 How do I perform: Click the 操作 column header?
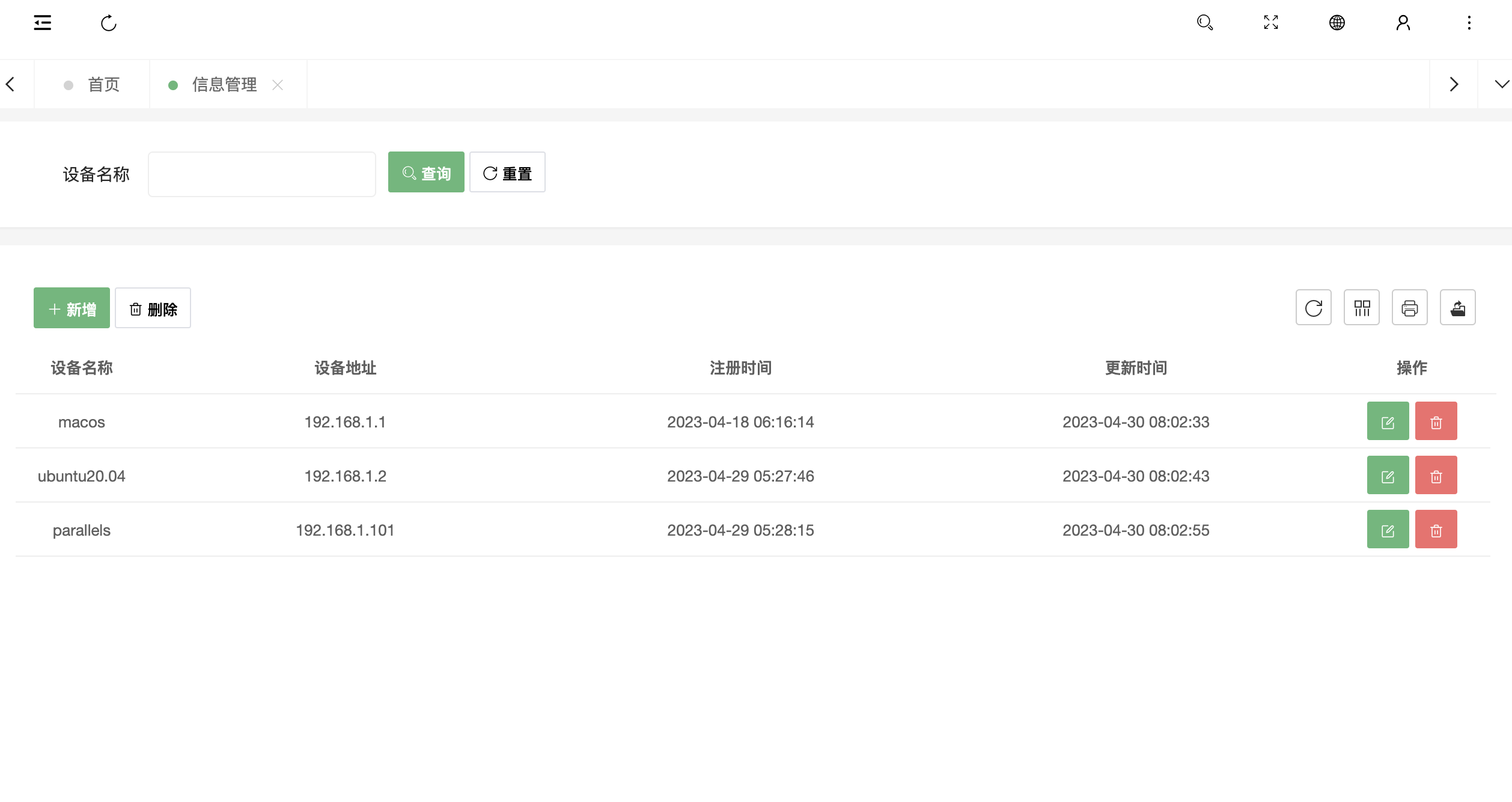(x=1412, y=368)
